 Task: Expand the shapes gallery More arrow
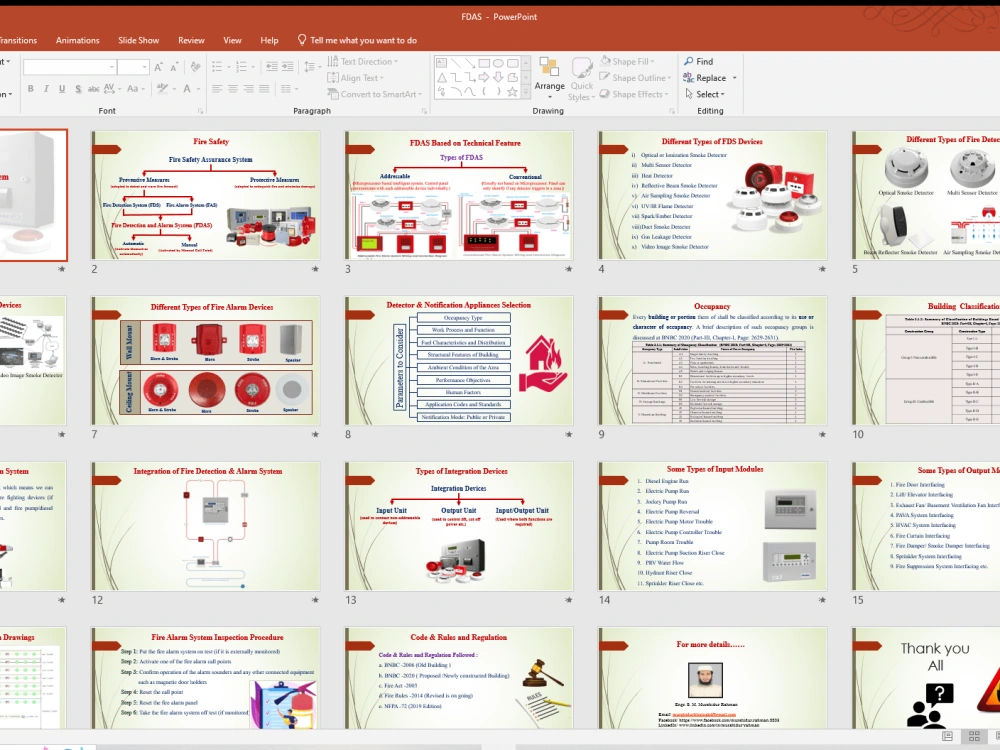pos(526,92)
